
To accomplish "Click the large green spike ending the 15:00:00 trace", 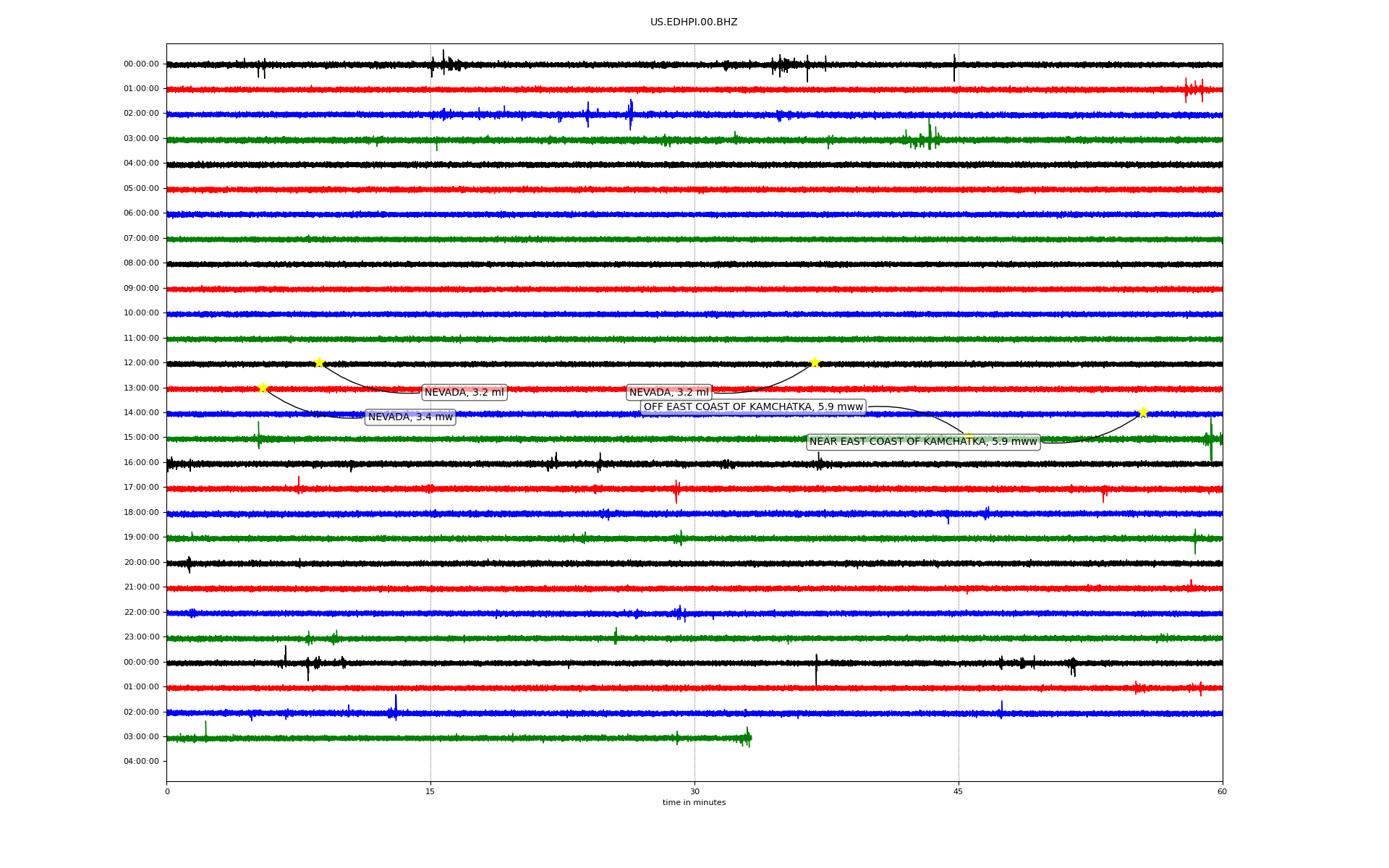I will (x=1211, y=438).
